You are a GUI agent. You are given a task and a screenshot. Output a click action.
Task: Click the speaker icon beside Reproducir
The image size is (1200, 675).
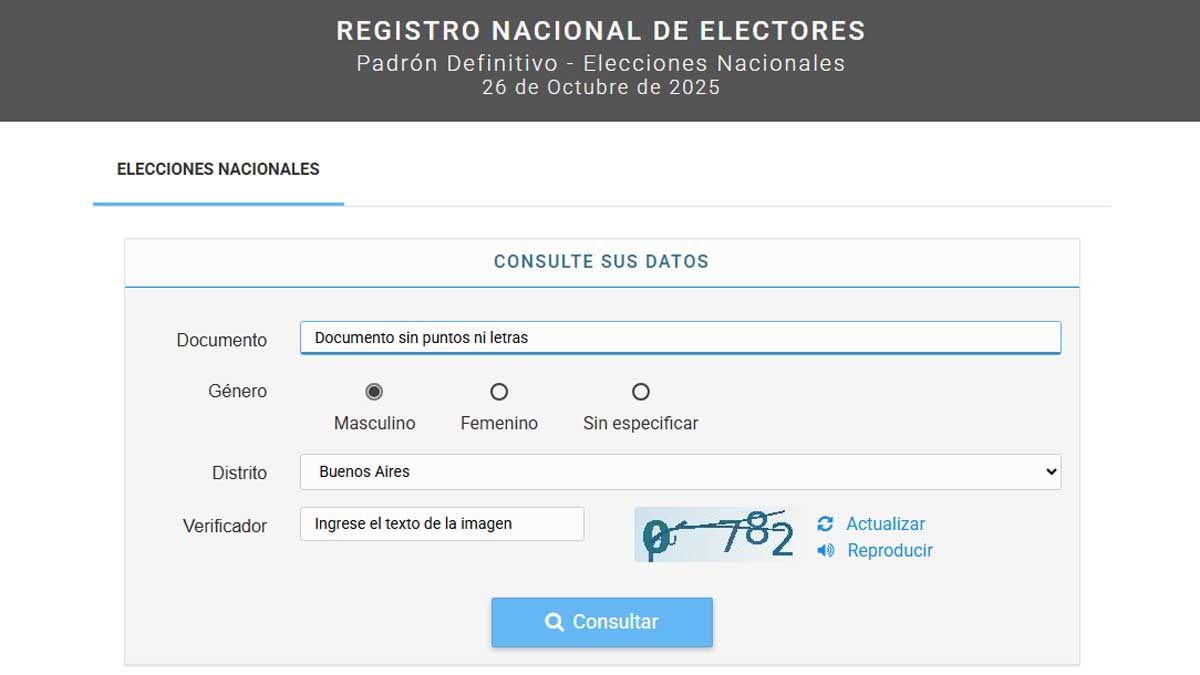coord(826,551)
